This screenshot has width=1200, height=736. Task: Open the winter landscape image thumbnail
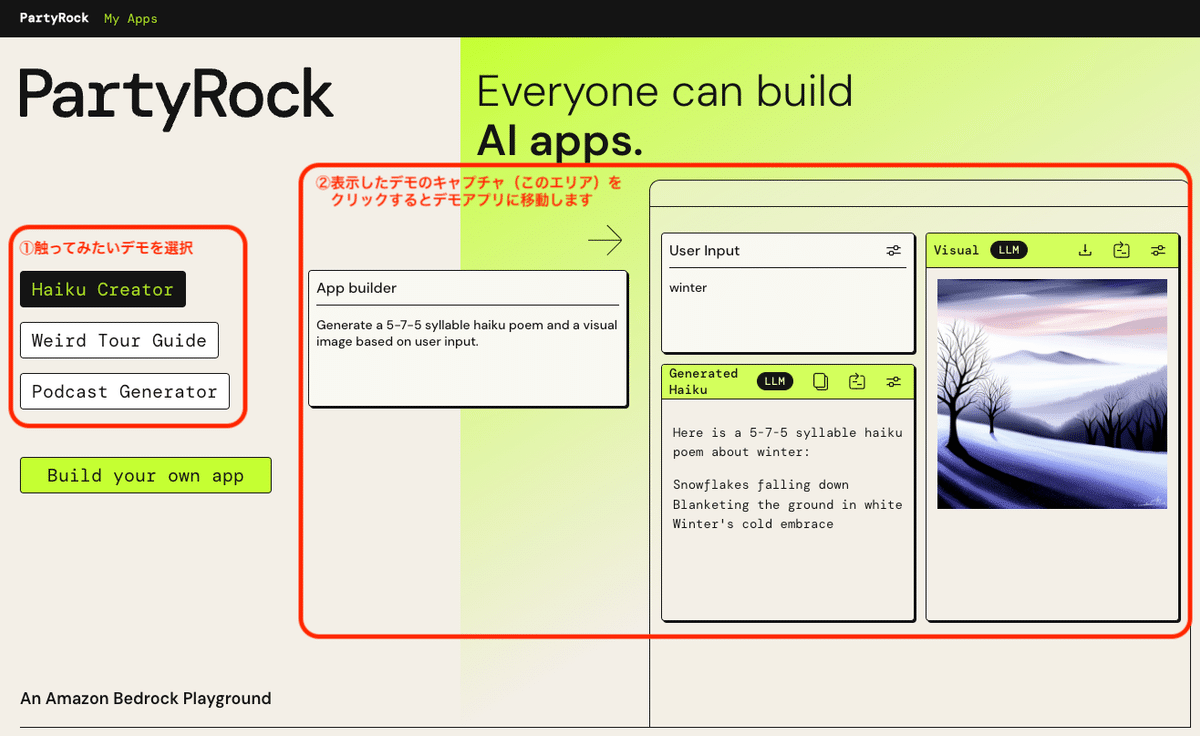click(x=1052, y=394)
